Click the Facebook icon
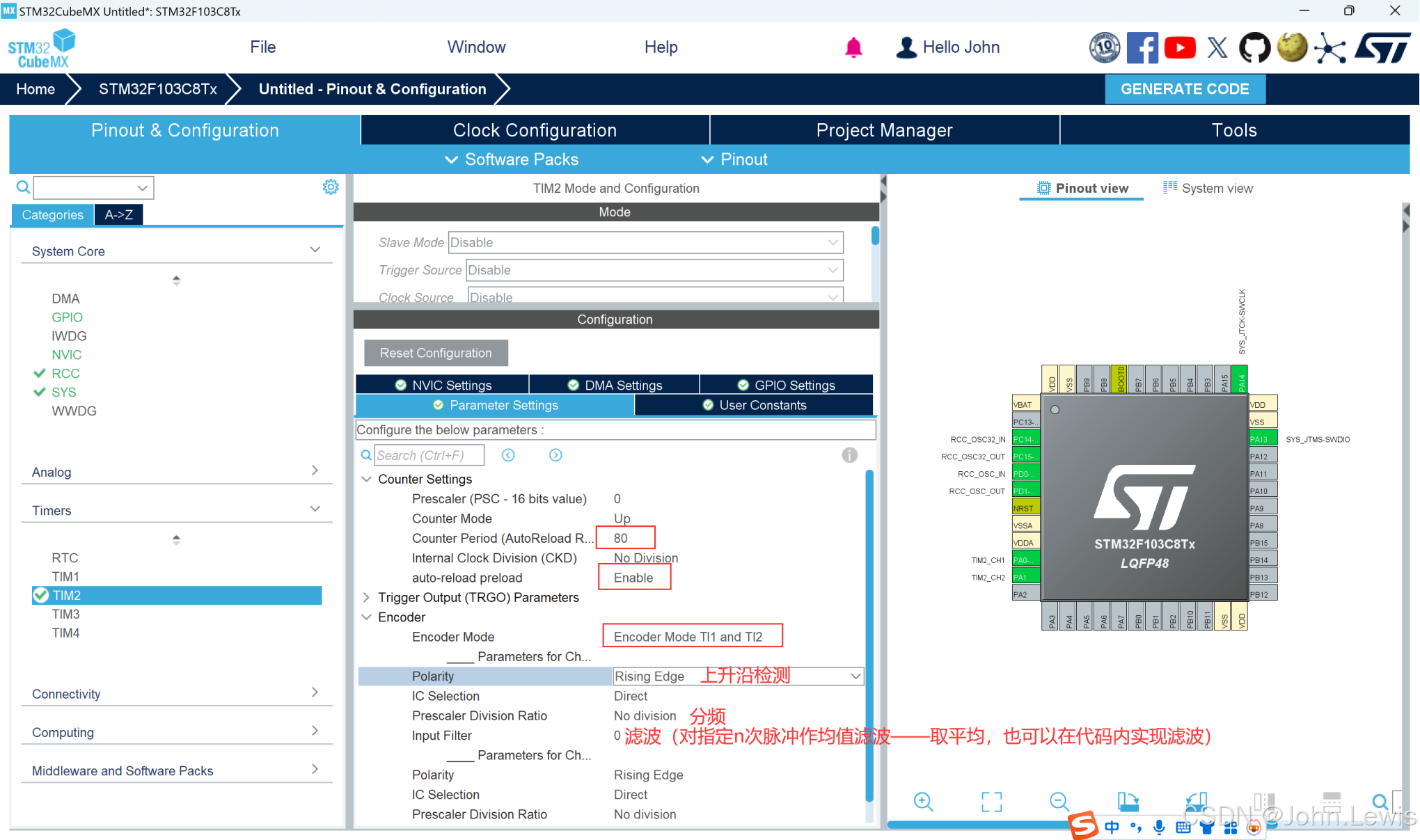The width and height of the screenshot is (1420, 840). coord(1142,47)
